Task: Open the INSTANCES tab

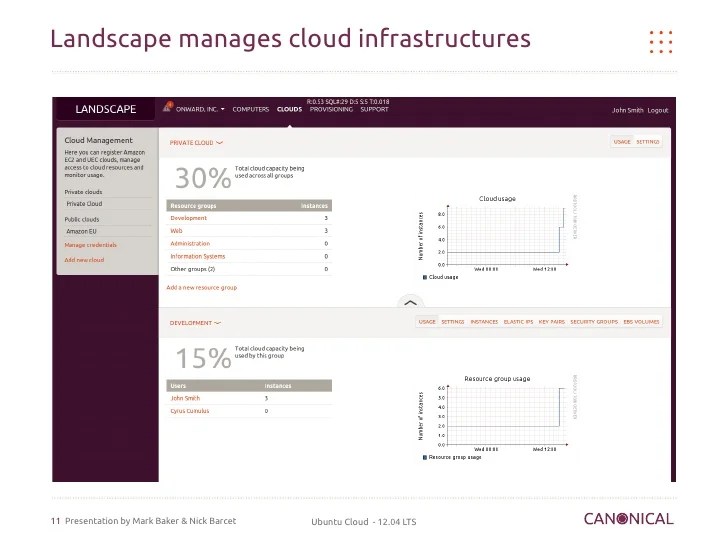Action: 484,322
